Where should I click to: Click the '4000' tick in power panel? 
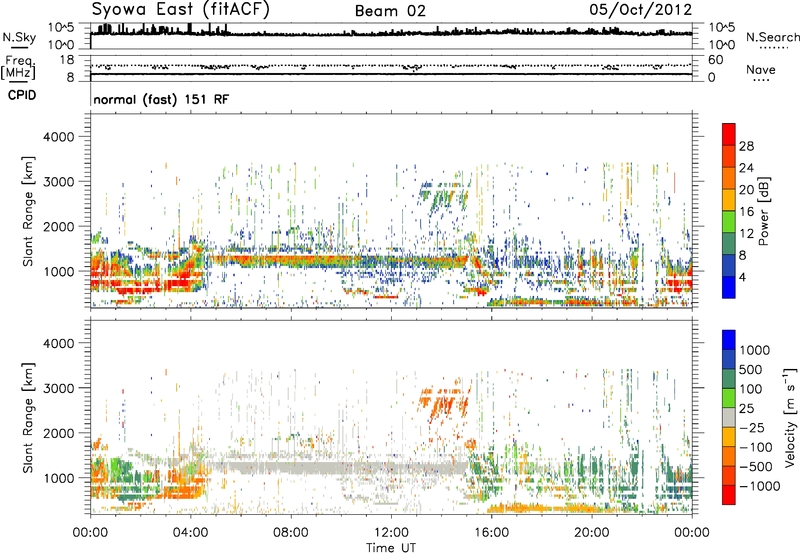[59, 137]
